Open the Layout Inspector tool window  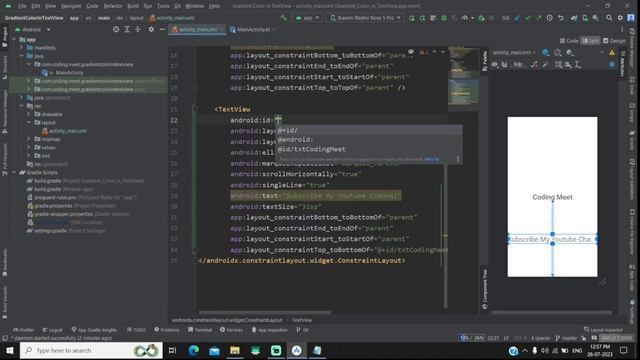[x=604, y=330]
